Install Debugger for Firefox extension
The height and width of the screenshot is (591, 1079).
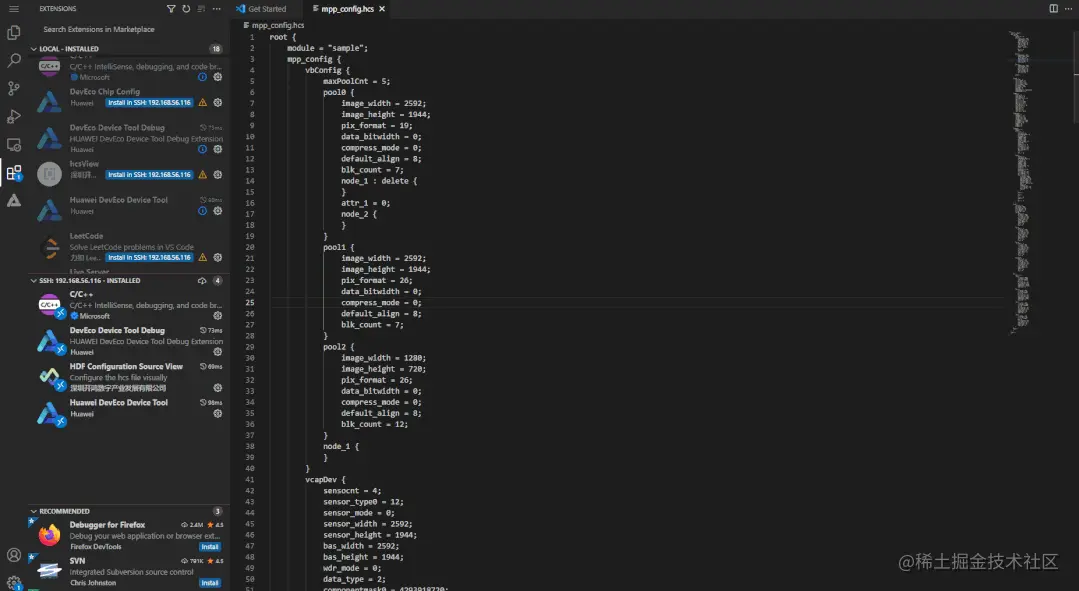click(210, 547)
